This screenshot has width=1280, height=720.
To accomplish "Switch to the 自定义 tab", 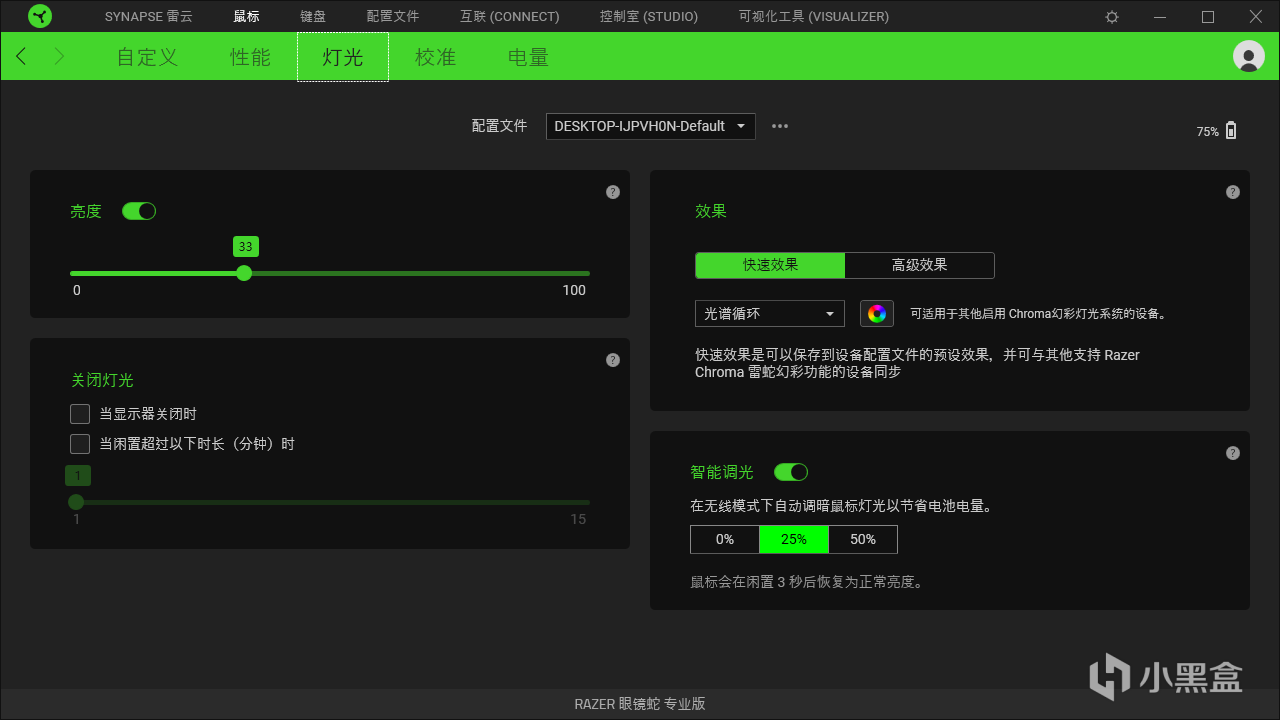I will pos(148,57).
